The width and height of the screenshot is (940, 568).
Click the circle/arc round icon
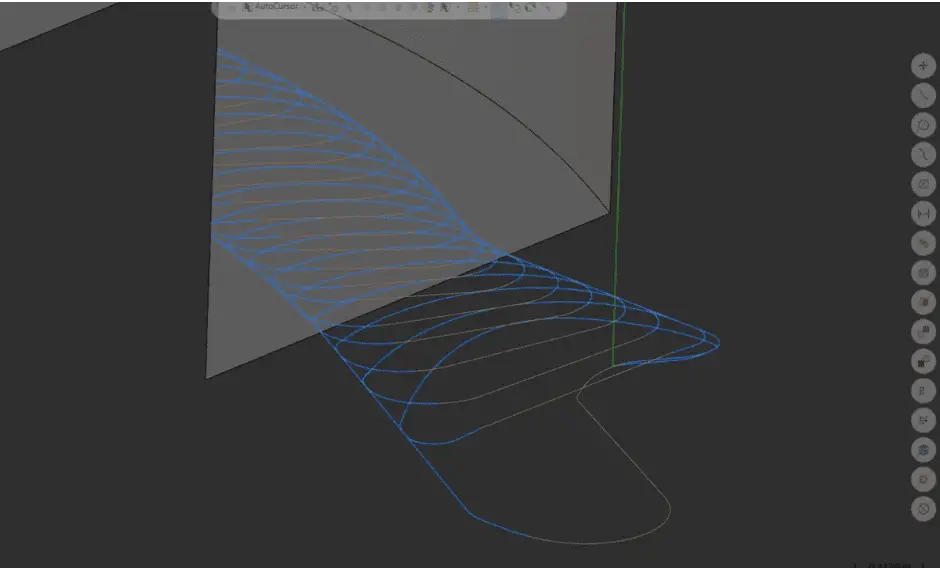[923, 125]
